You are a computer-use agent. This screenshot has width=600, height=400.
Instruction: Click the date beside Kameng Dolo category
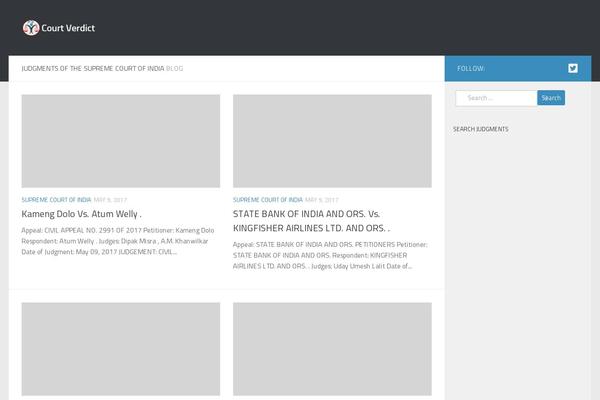[110, 200]
